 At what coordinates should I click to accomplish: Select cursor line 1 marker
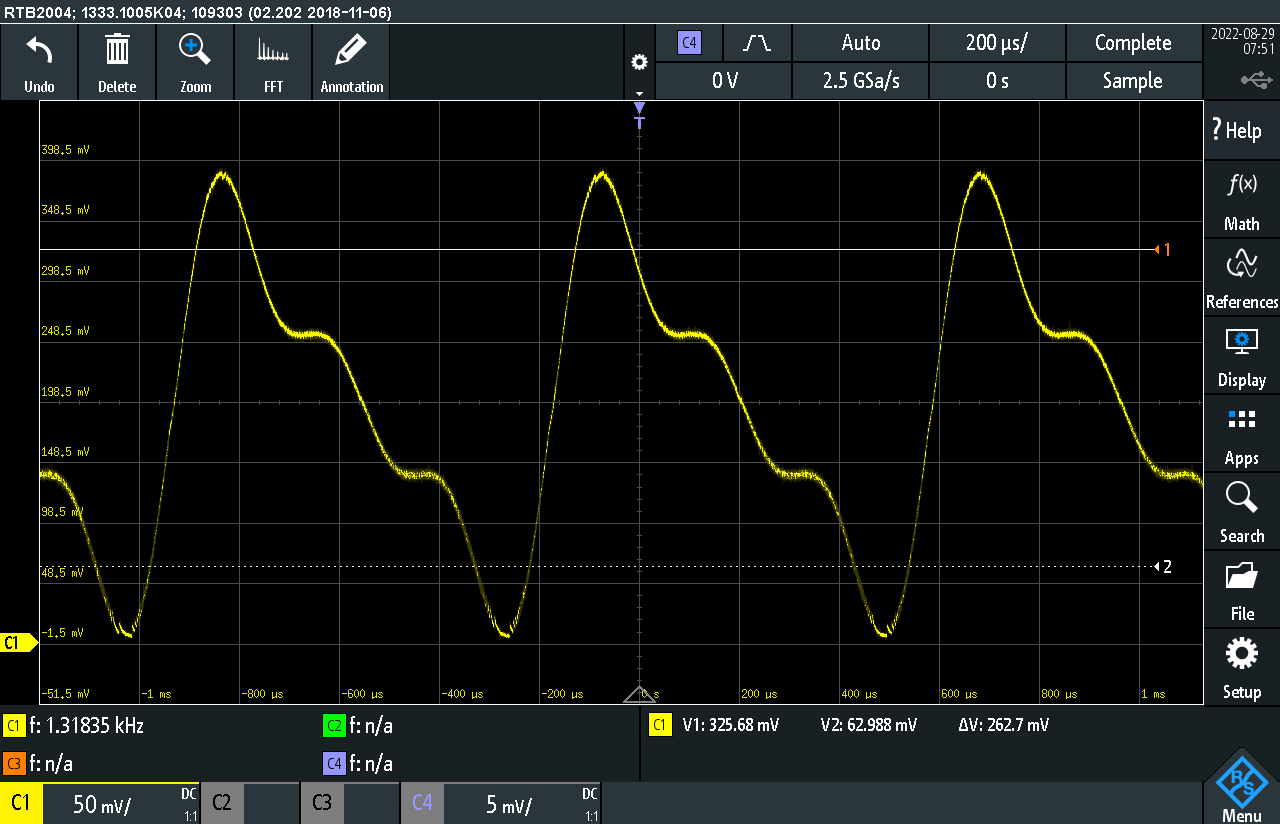(1162, 249)
